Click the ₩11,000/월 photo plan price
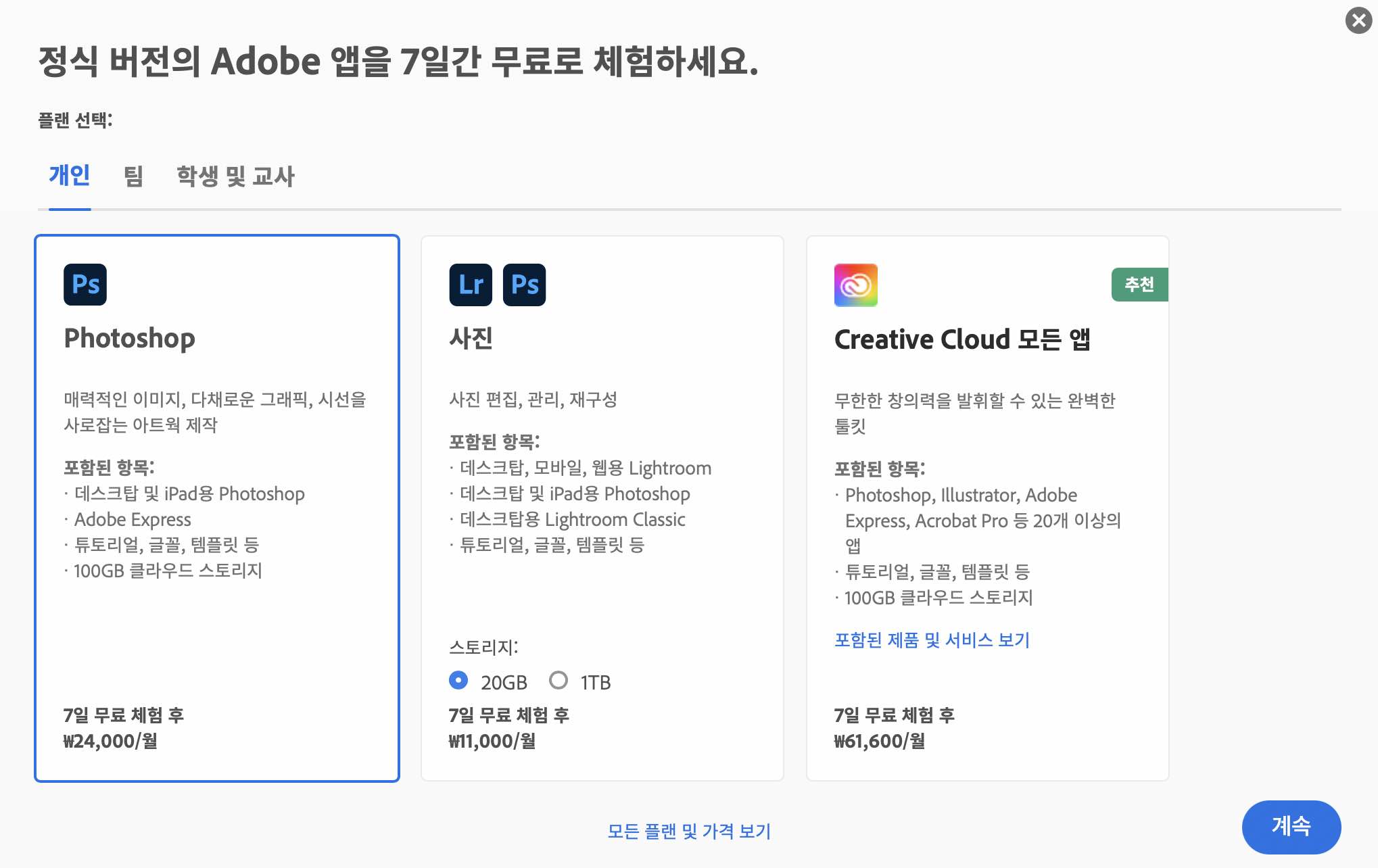The width and height of the screenshot is (1378, 868). pos(492,741)
